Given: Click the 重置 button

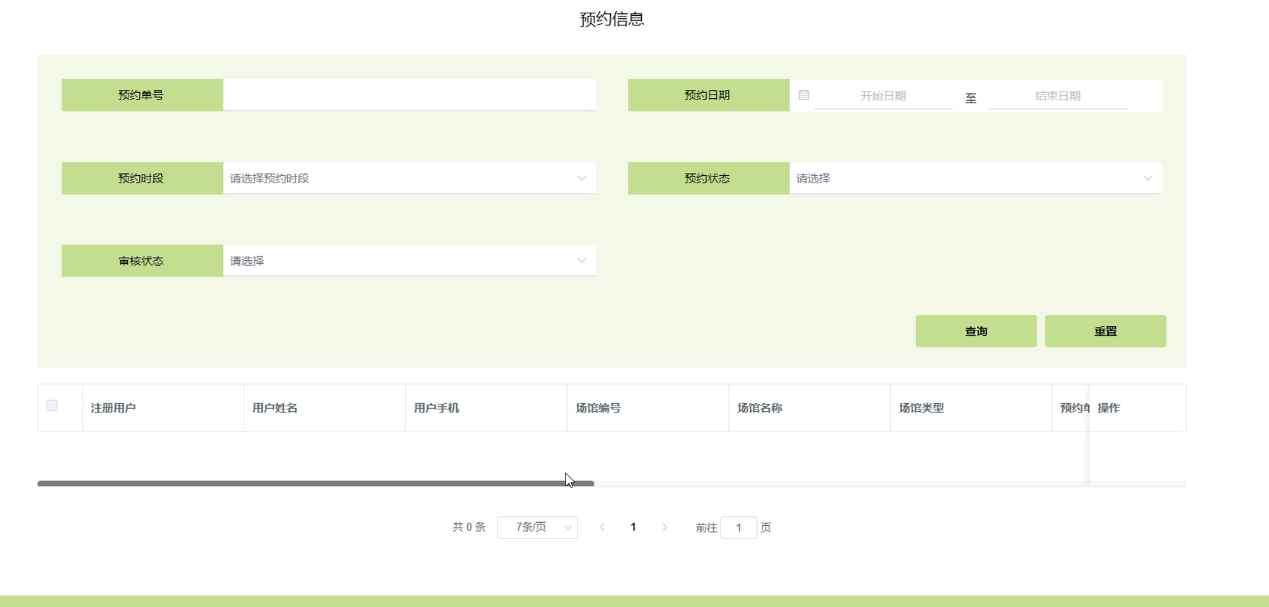Looking at the screenshot, I should coord(1105,331).
